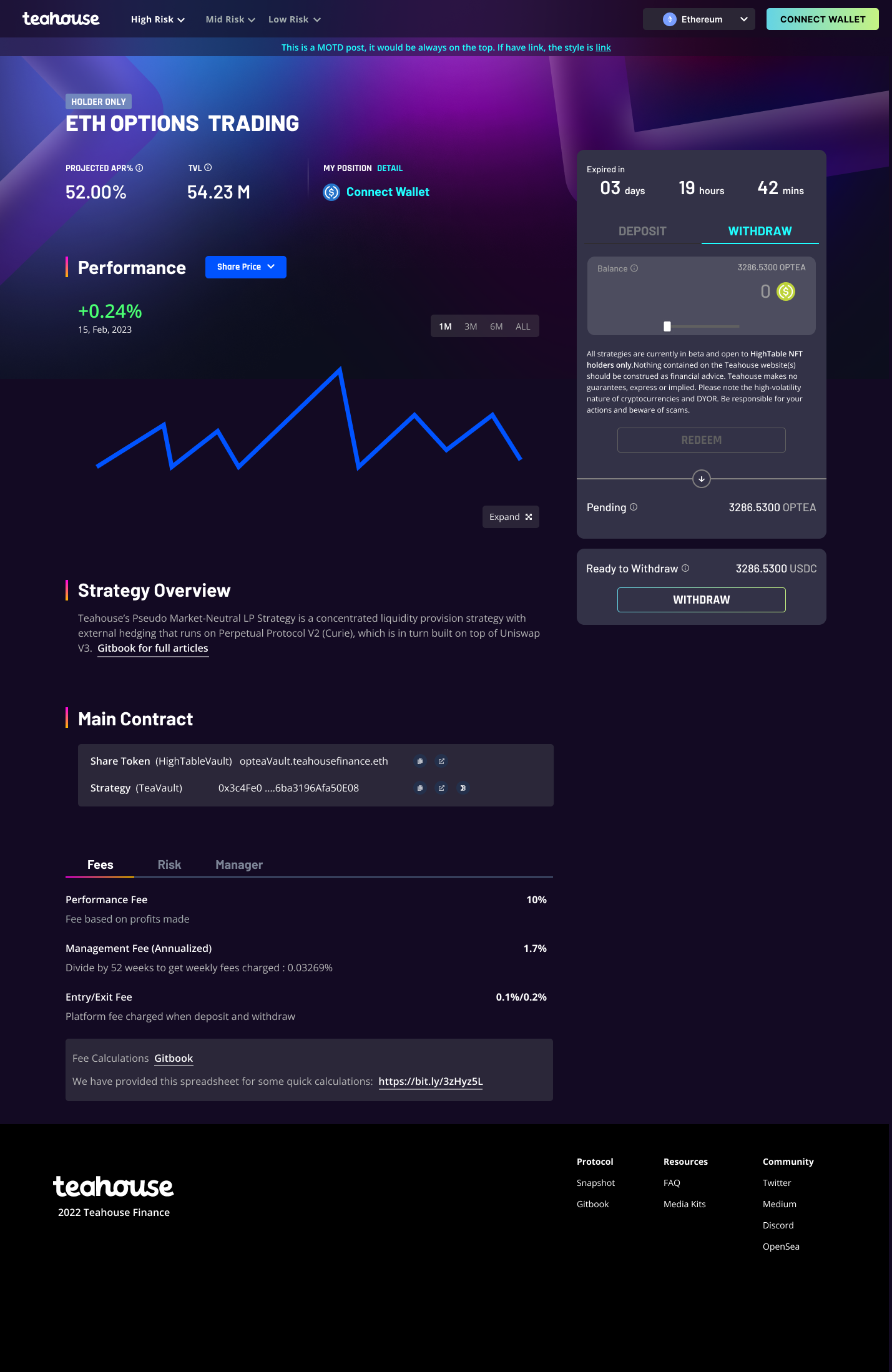Show the Pending info tooltip icon

click(x=634, y=507)
